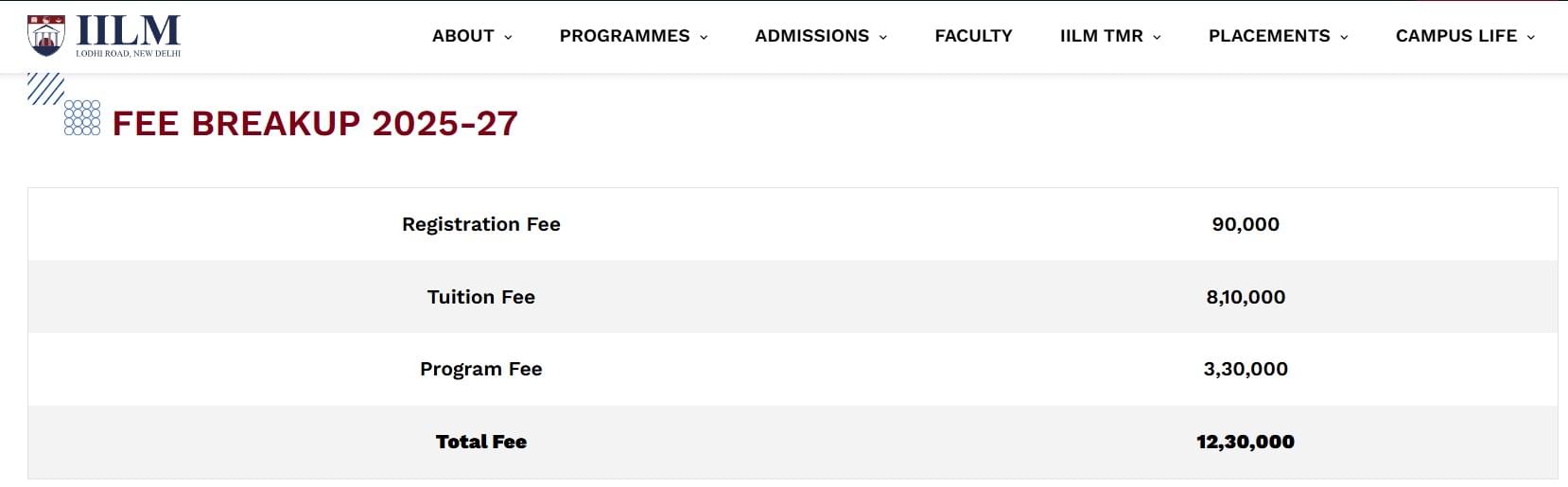The width and height of the screenshot is (1568, 487).
Task: Open the Admissions menu
Action: [811, 36]
